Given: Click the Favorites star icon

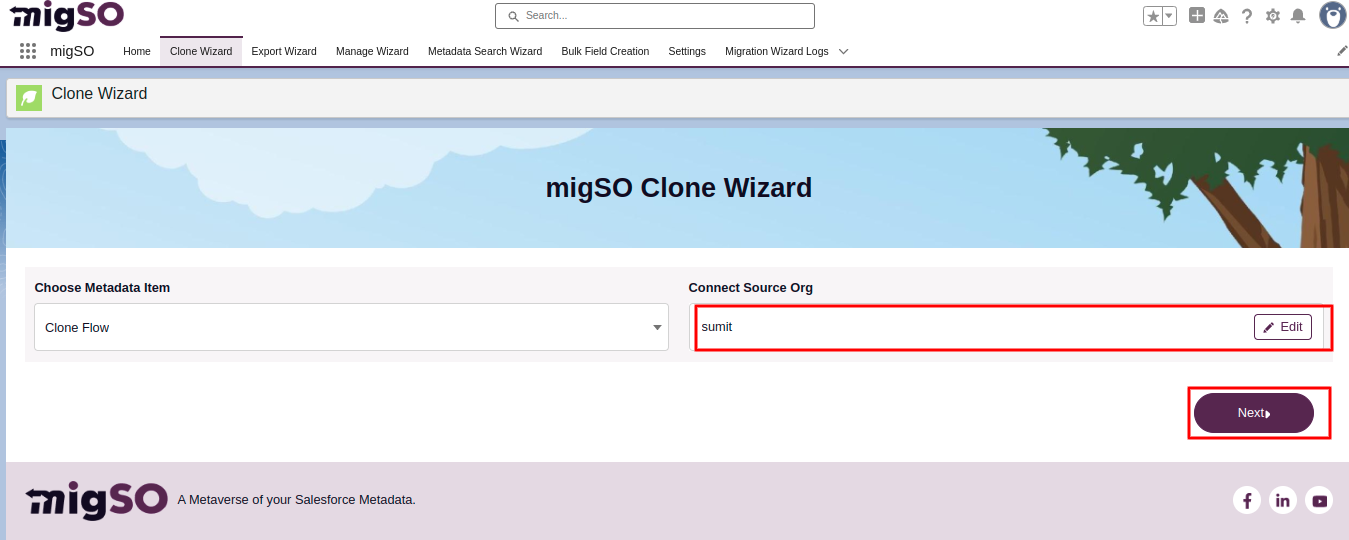Looking at the screenshot, I should pyautogui.click(x=1152, y=16).
